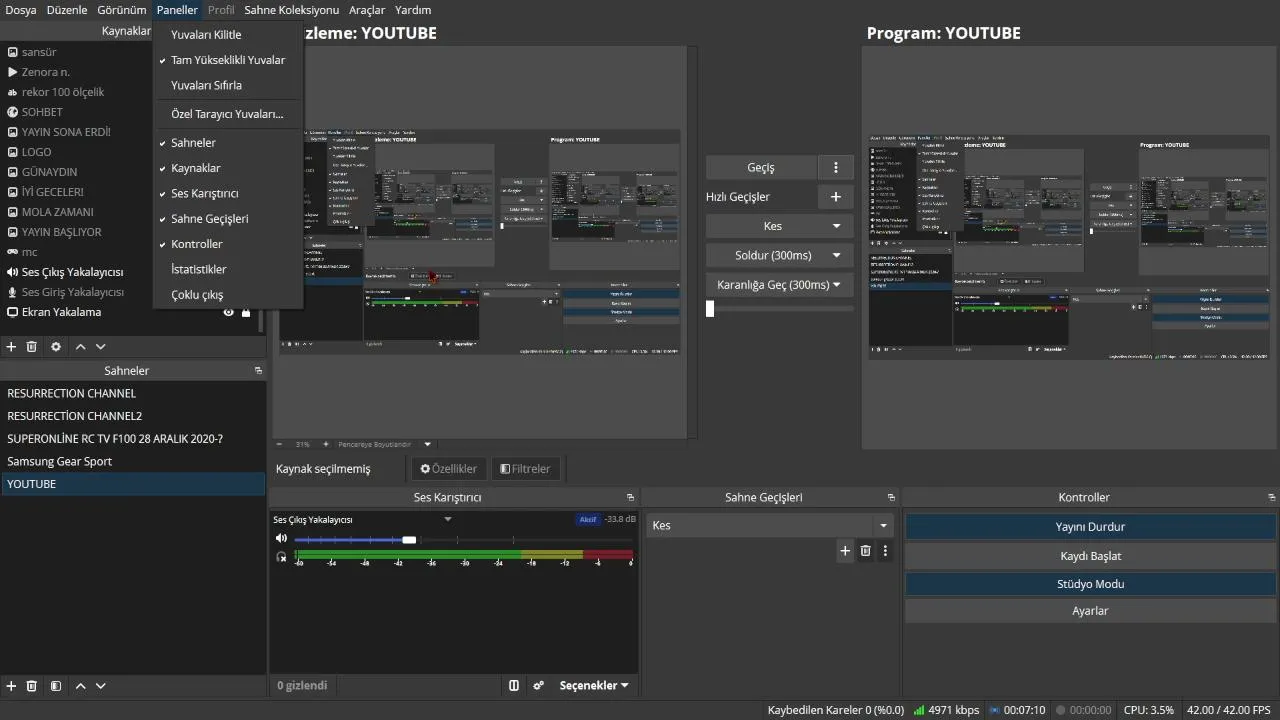Remove selected scene with the trash icon under Sahneler
1280x720 pixels.
coord(32,686)
